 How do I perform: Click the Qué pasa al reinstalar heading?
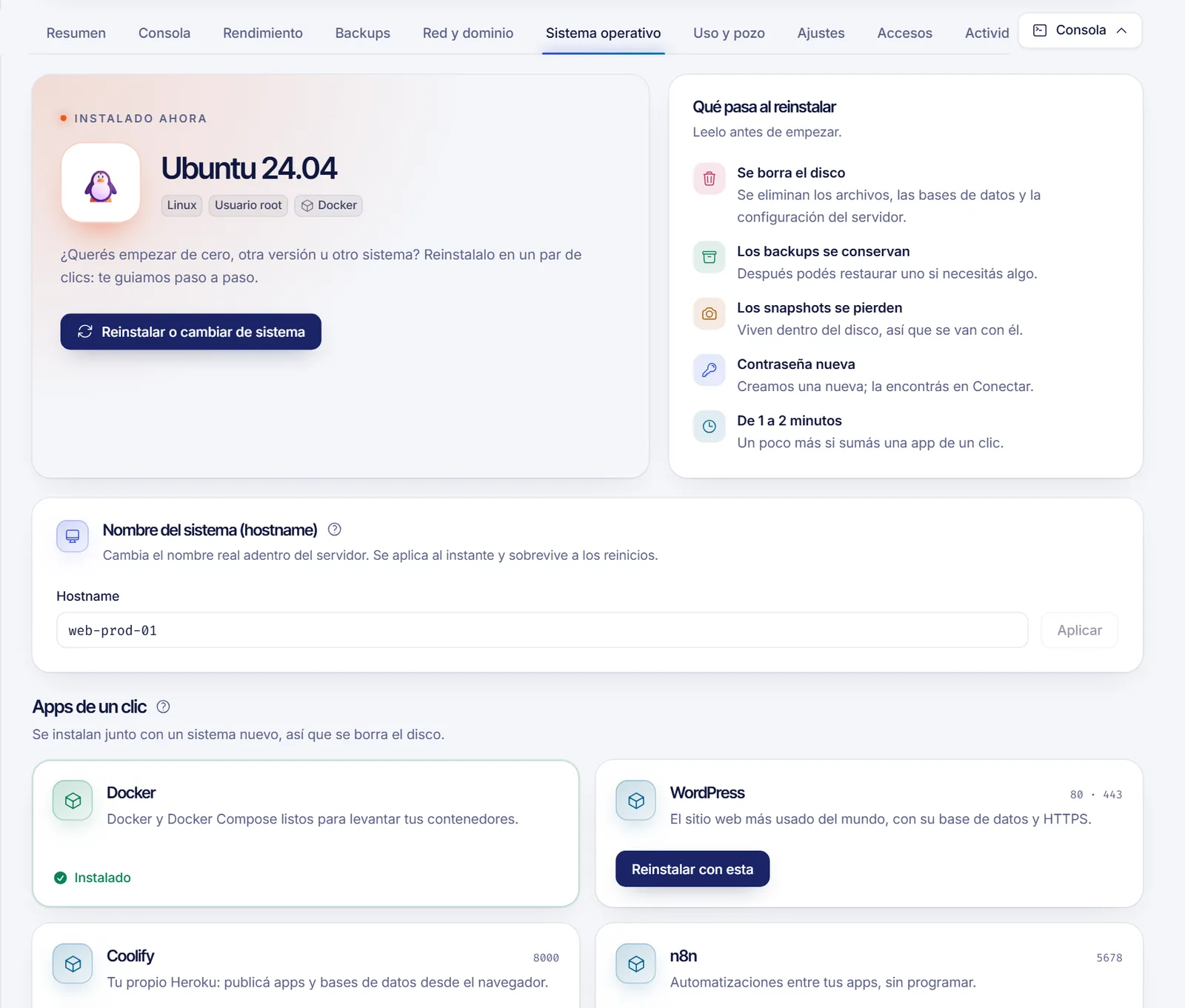(x=764, y=107)
